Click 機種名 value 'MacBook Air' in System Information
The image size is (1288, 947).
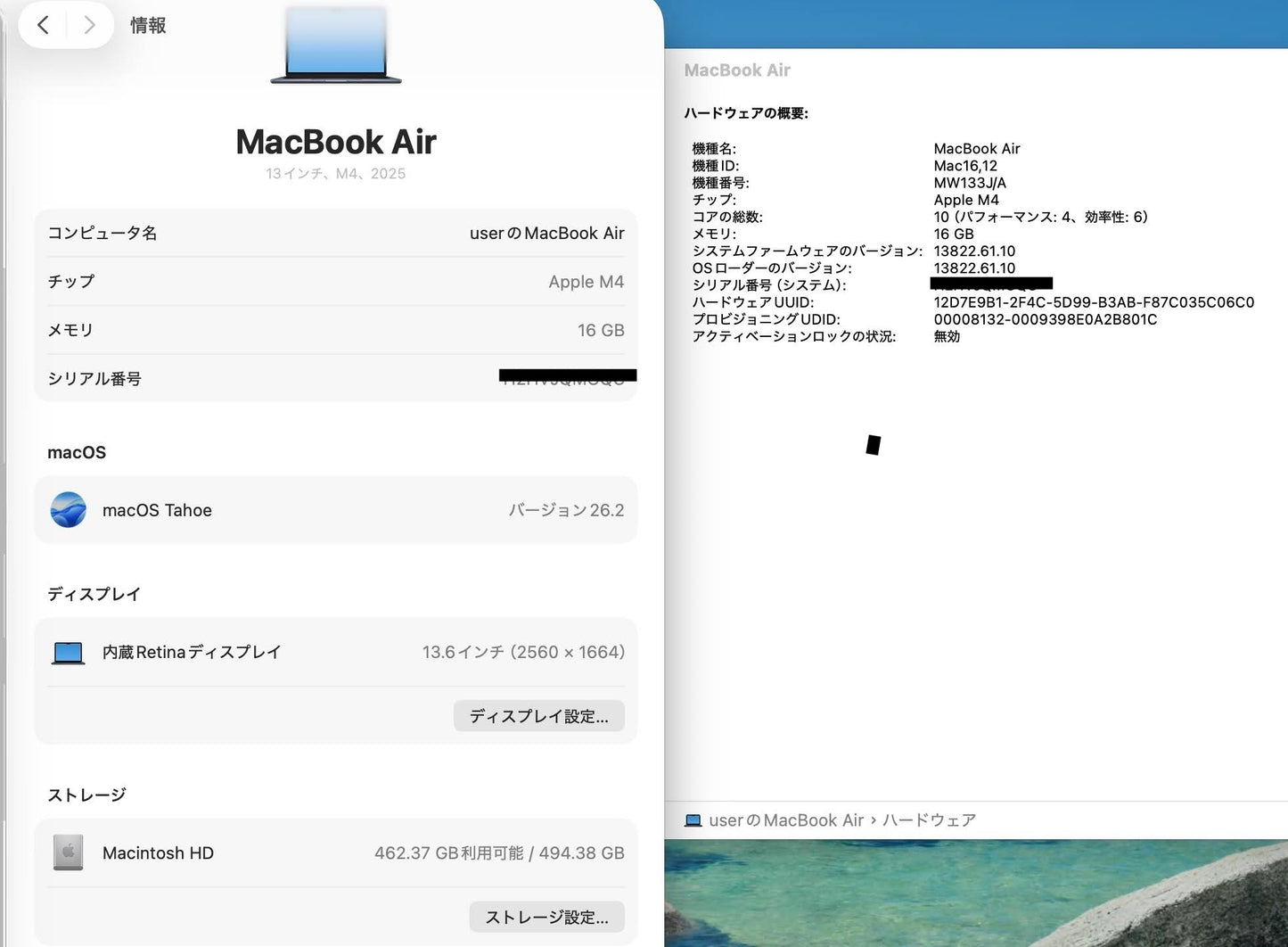click(977, 149)
